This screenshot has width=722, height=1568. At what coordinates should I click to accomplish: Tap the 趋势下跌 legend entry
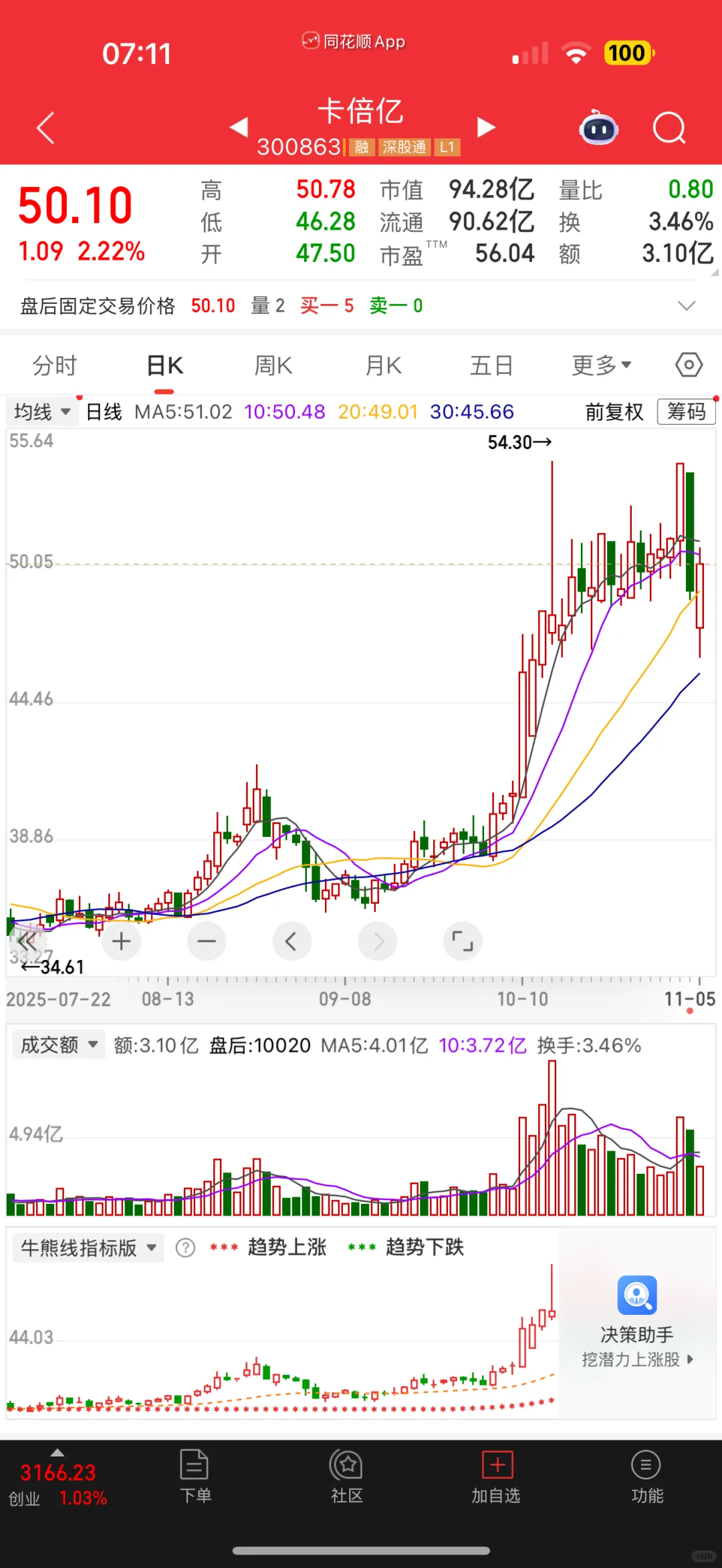(x=406, y=1247)
